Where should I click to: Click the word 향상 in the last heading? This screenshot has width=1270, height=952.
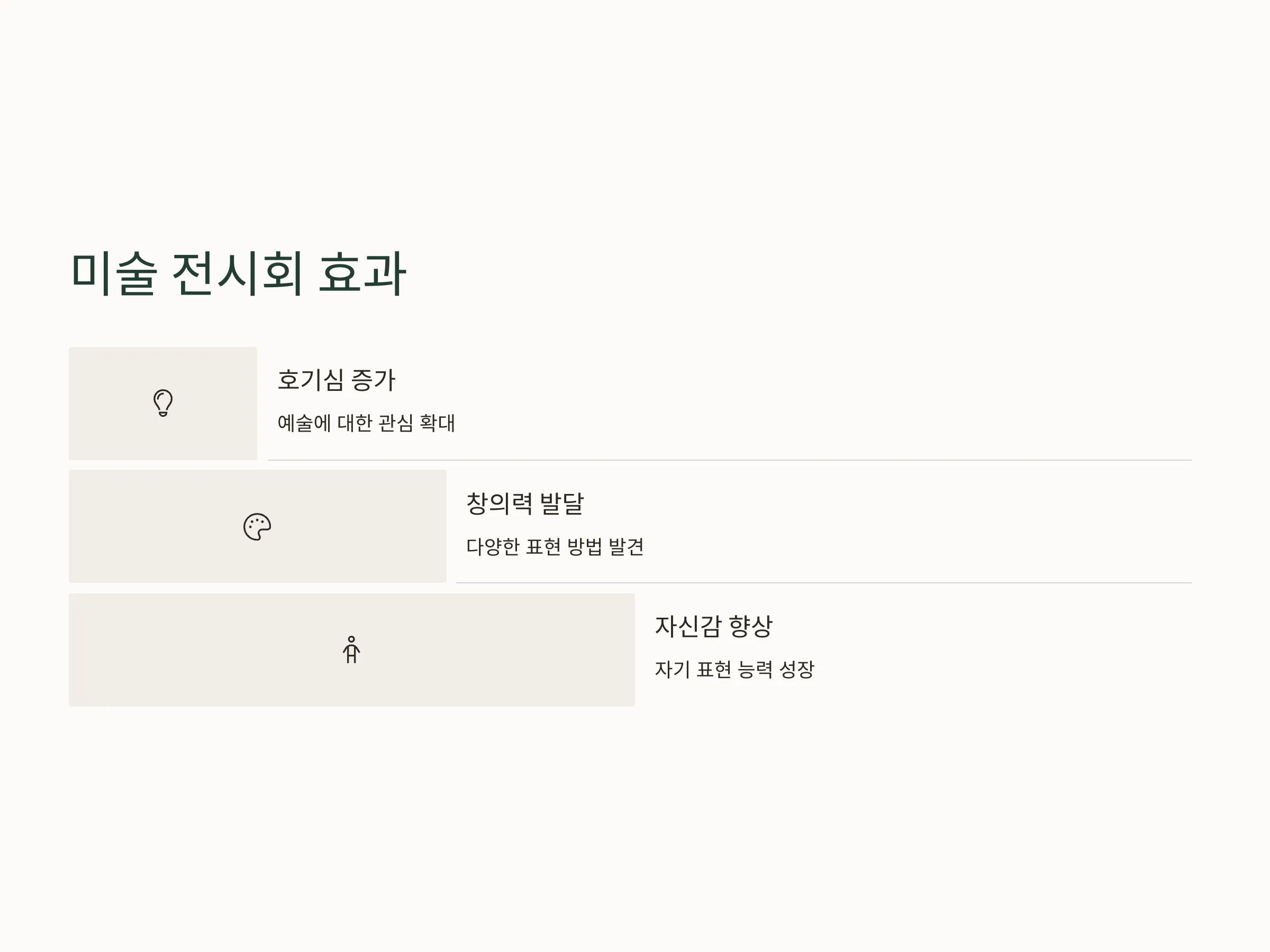click(x=750, y=626)
